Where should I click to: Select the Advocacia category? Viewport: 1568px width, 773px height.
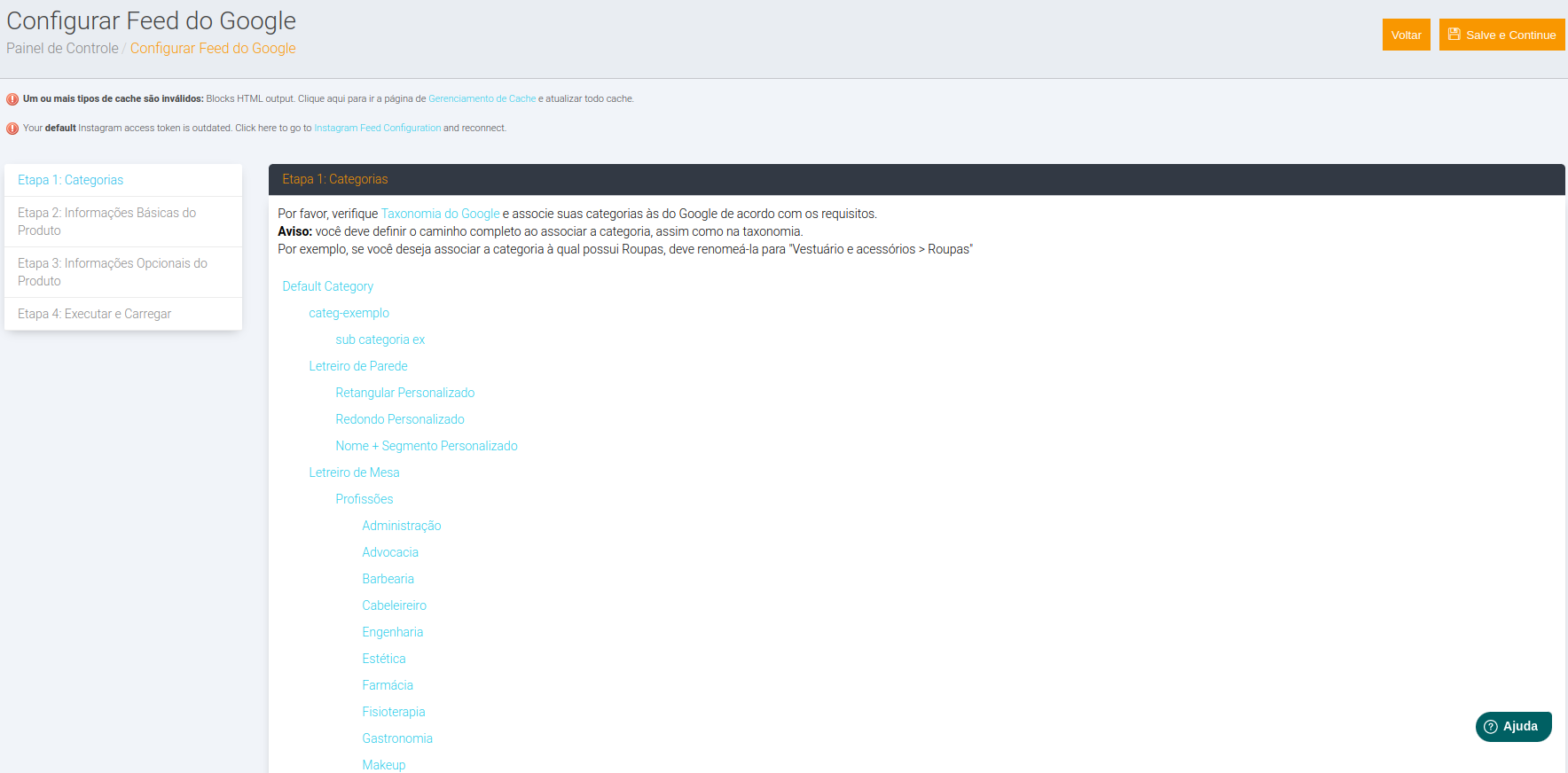click(389, 552)
